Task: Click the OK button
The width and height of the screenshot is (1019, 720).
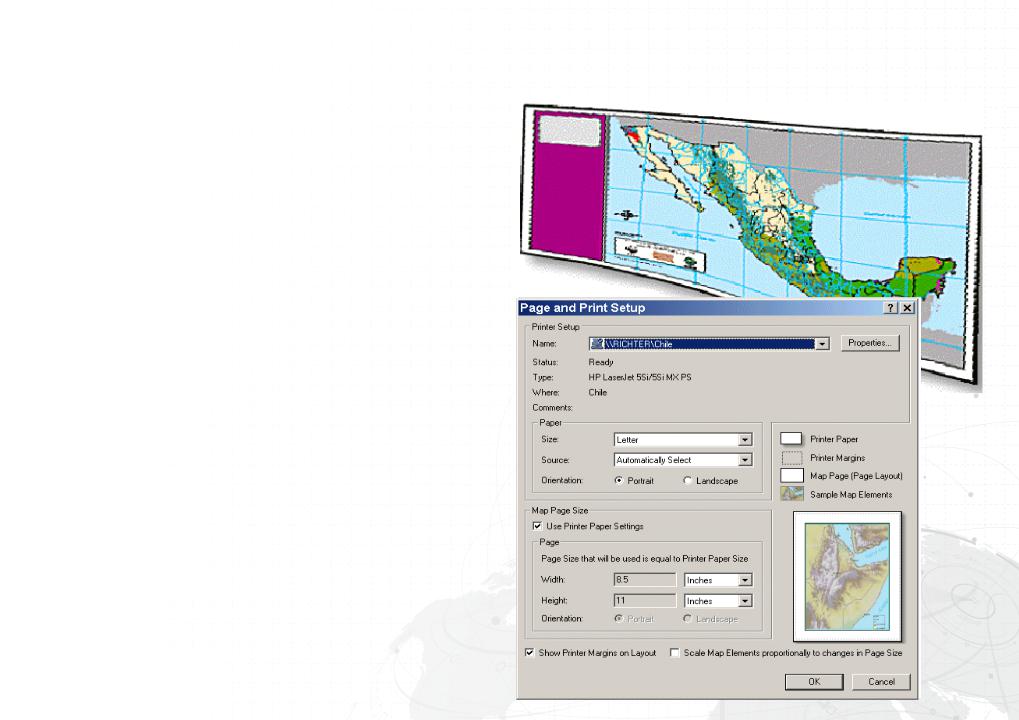Action: click(x=814, y=682)
